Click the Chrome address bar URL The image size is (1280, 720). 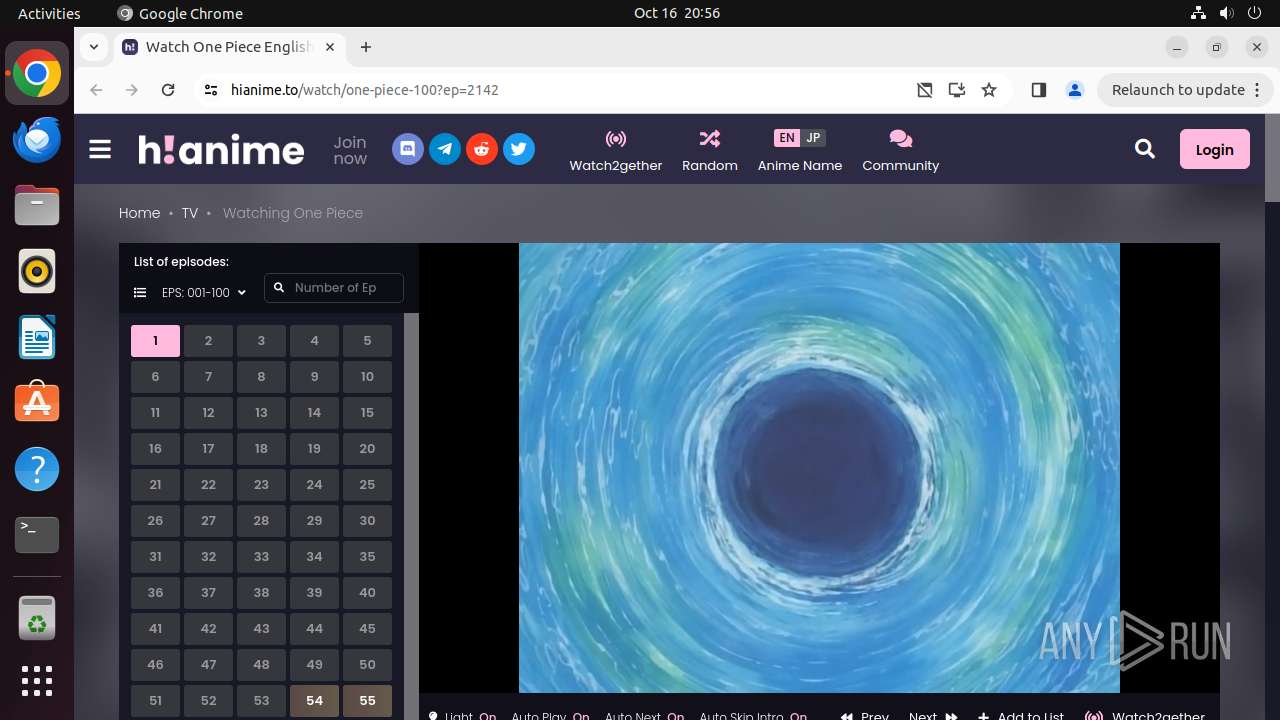point(365,90)
